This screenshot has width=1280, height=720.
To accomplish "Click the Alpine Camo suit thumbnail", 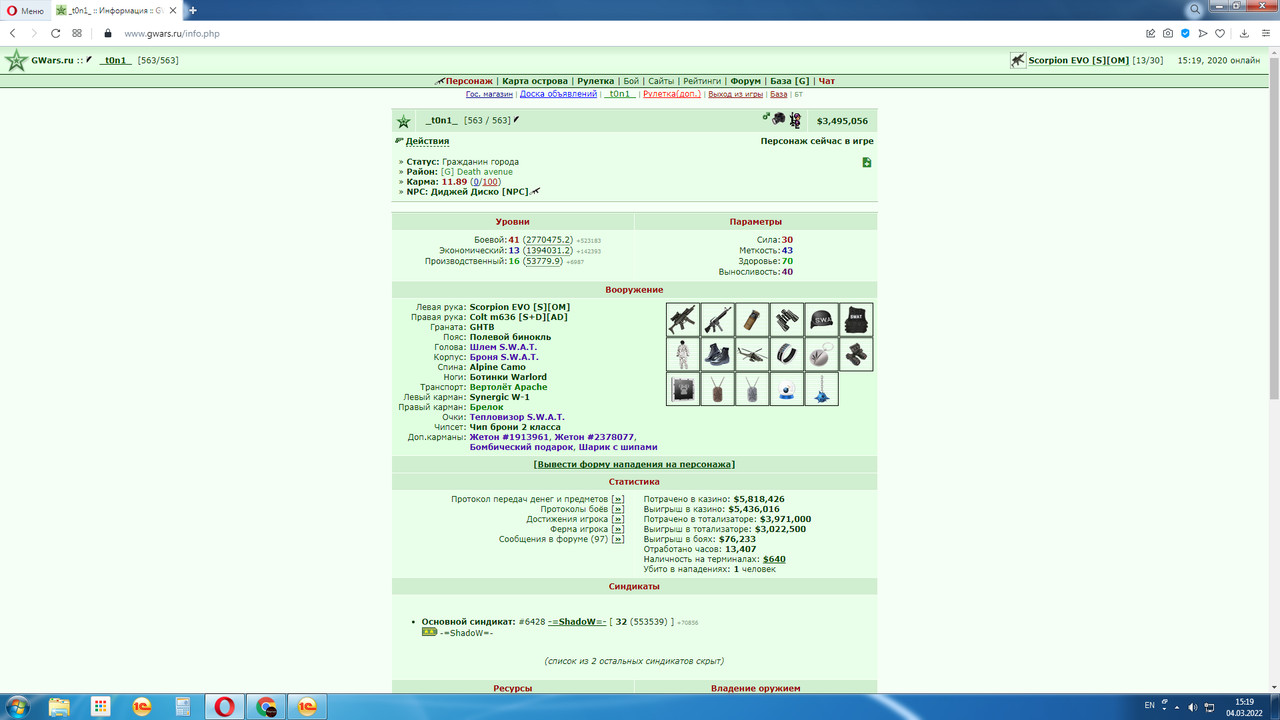I will point(683,354).
